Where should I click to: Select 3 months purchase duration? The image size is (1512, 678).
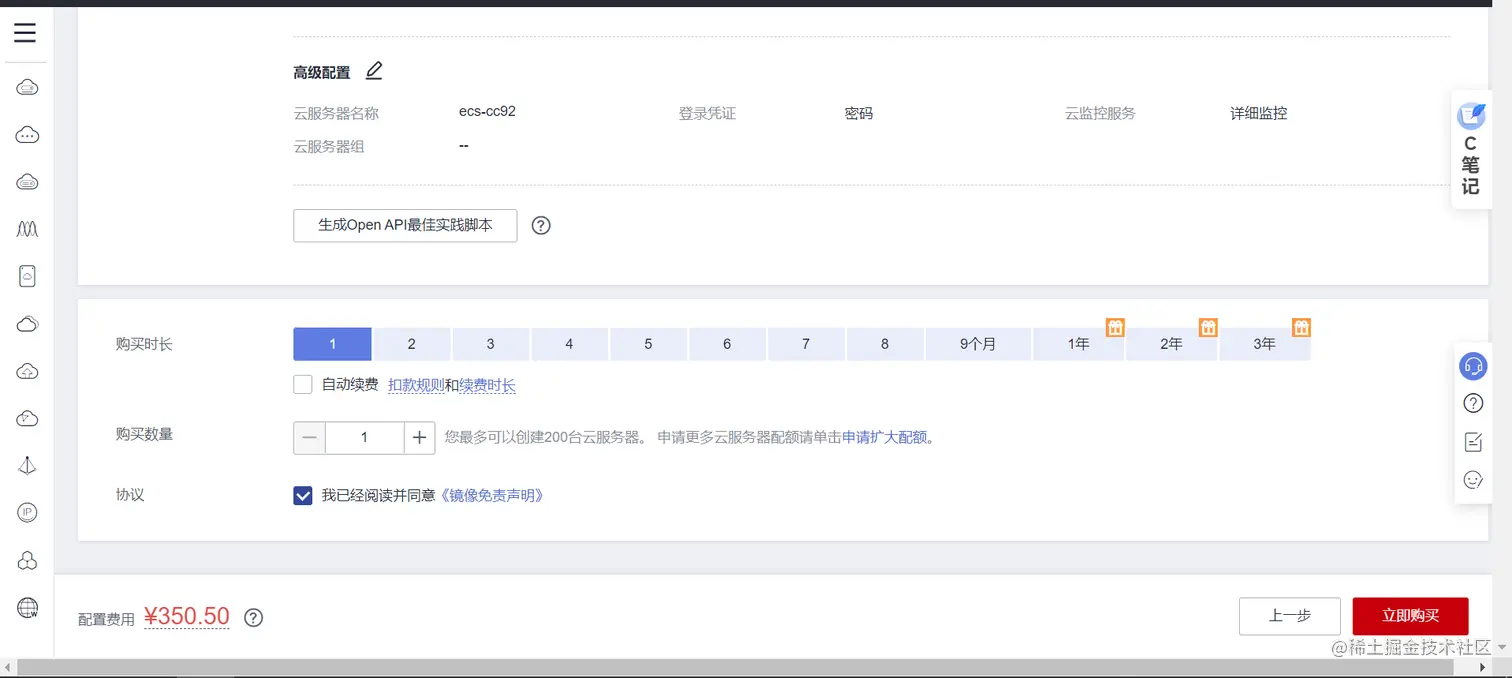[x=490, y=344]
